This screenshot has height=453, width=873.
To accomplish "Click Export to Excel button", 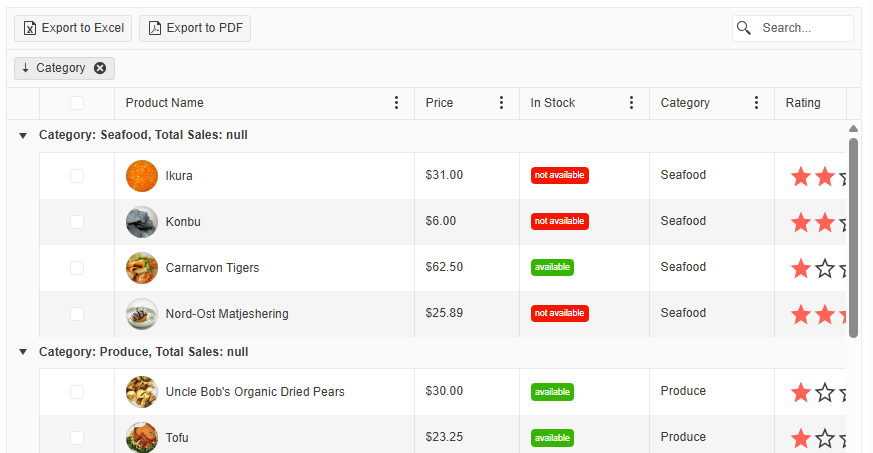I will pos(73,28).
